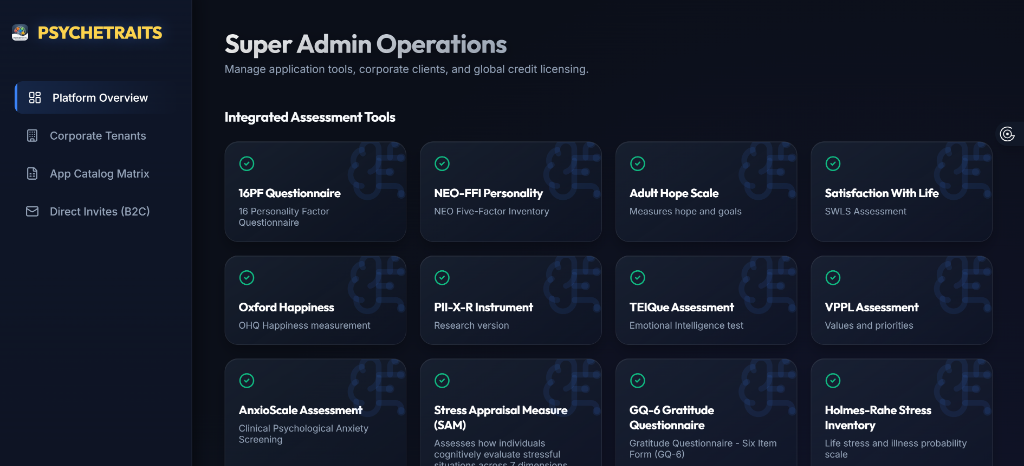Viewport: 1024px width, 466px height.
Task: Open the AnxioScale Assessment title
Action: (x=300, y=411)
